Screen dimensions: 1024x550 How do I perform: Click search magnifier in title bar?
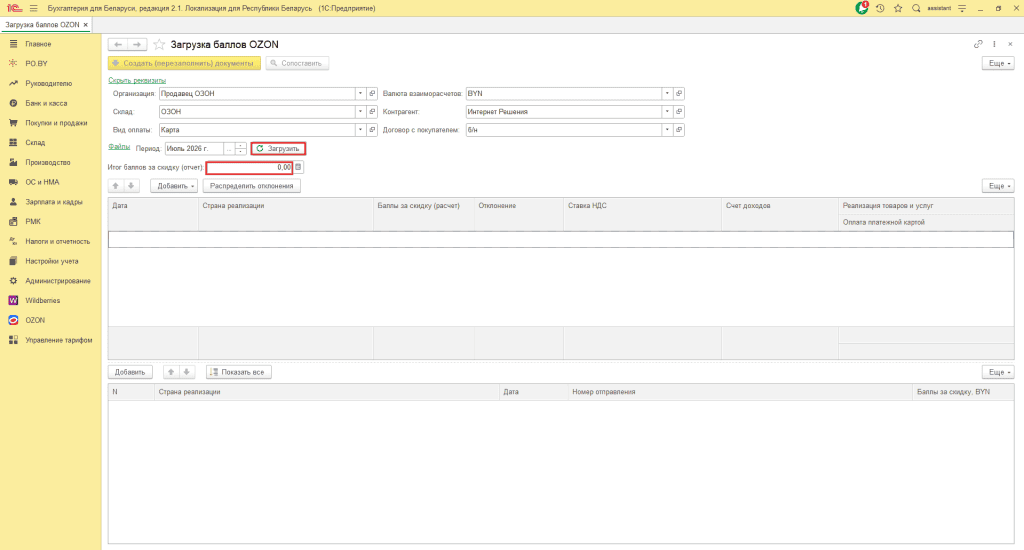pos(916,8)
